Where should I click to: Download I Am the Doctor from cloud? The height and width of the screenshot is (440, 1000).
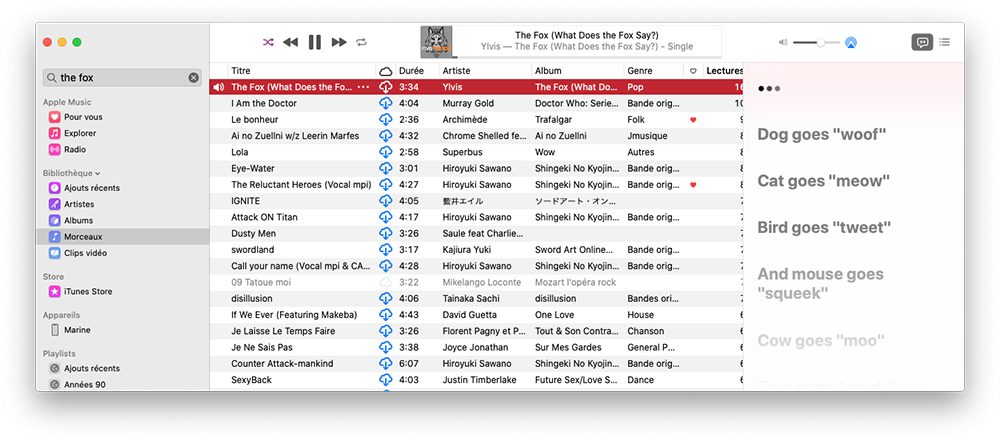(385, 103)
